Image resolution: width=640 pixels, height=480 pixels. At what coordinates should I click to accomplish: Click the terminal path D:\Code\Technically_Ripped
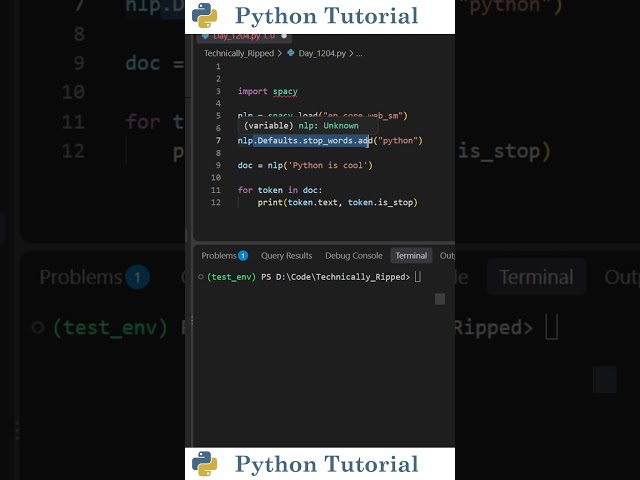tap(340, 277)
